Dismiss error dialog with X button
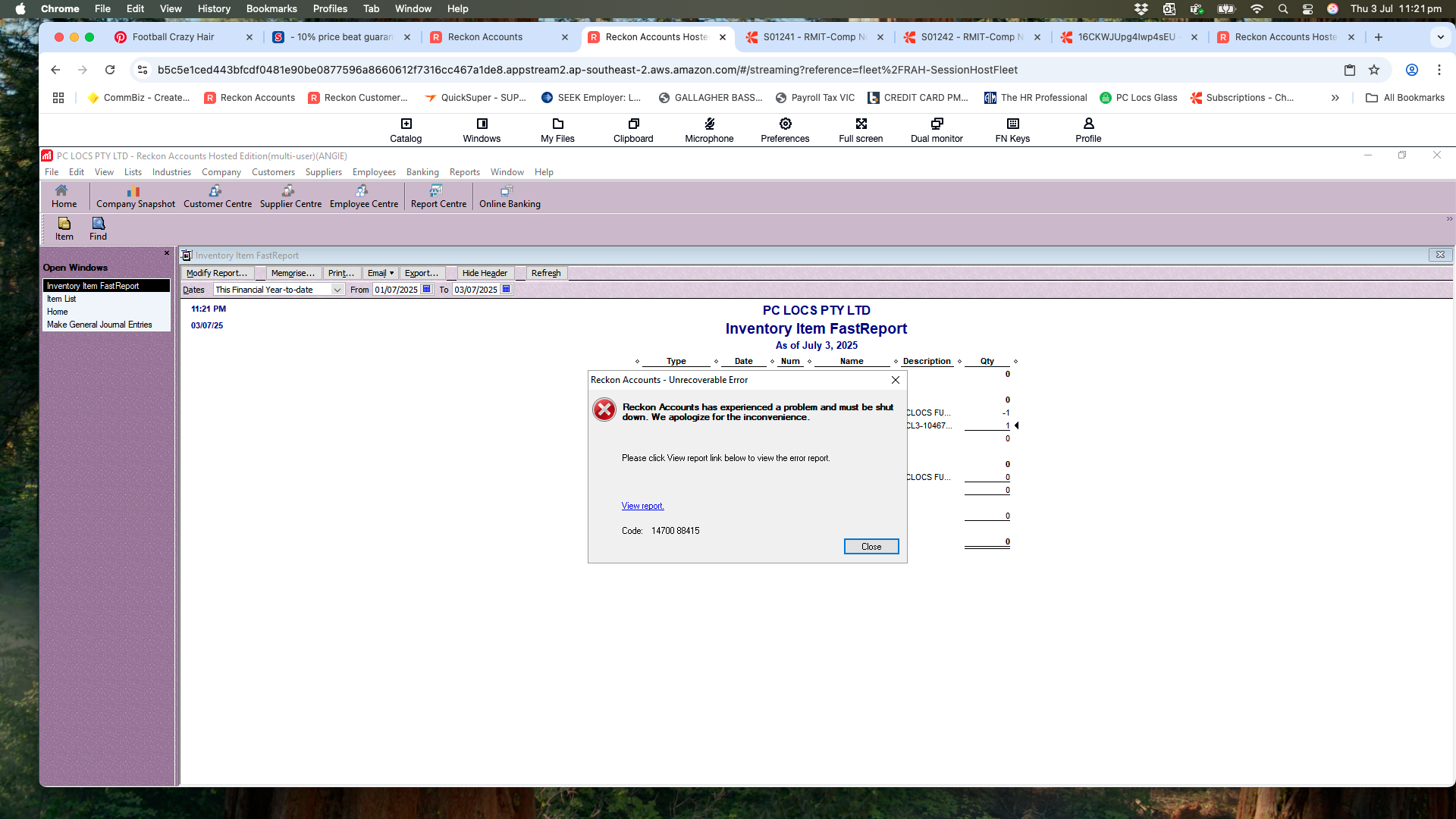Screen dimensions: 1456x819 [896, 380]
